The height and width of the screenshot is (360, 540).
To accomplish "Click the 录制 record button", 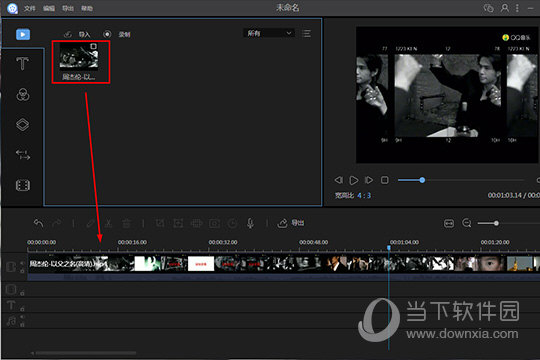I will (117, 34).
